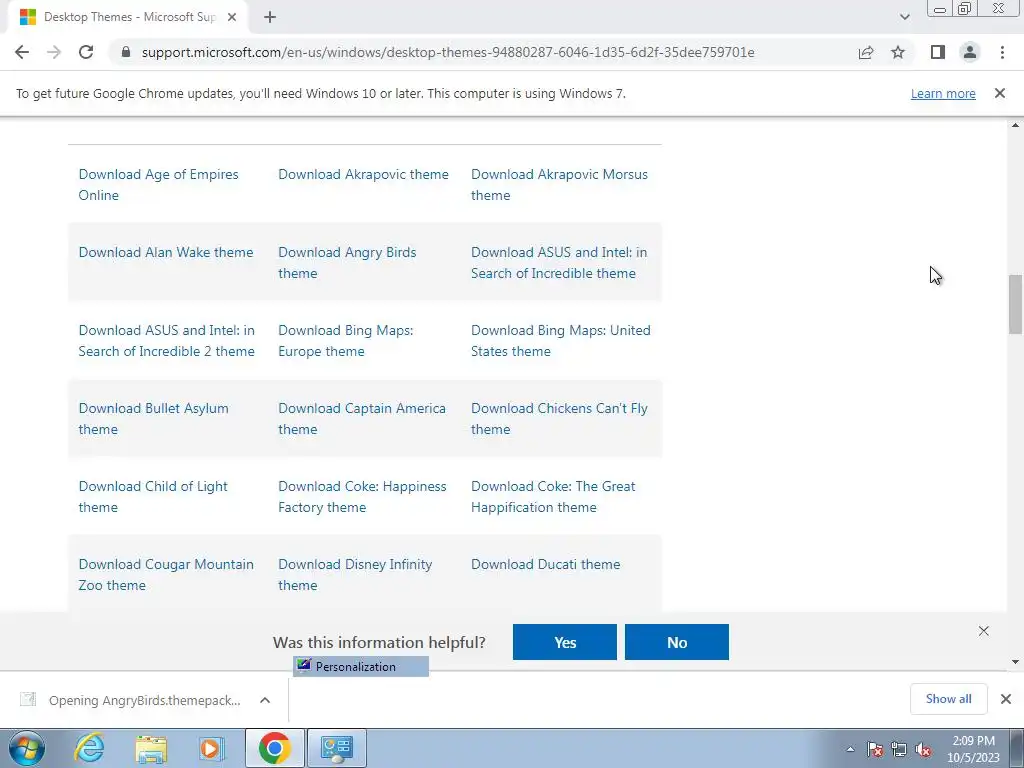Show hidden system tray icons
This screenshot has width=1024, height=768.
coord(850,749)
